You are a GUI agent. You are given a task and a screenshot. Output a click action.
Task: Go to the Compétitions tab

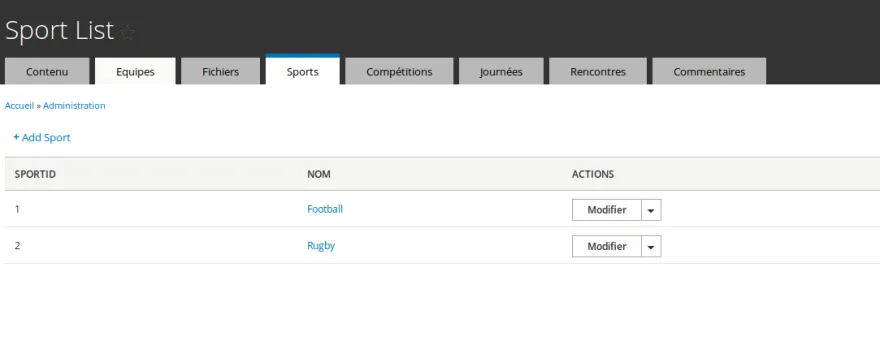[399, 71]
